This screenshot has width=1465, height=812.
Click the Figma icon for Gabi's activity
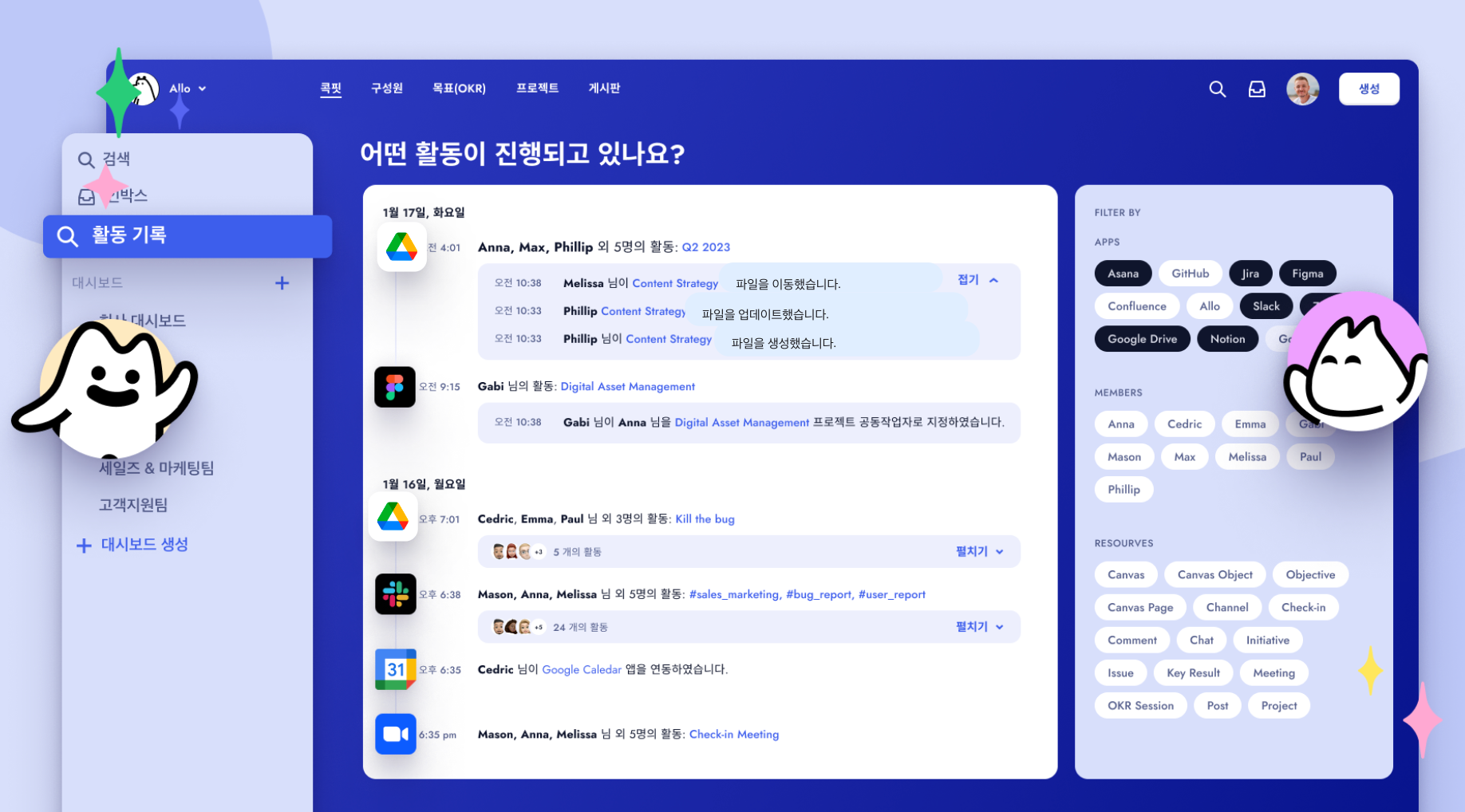pyautogui.click(x=395, y=387)
